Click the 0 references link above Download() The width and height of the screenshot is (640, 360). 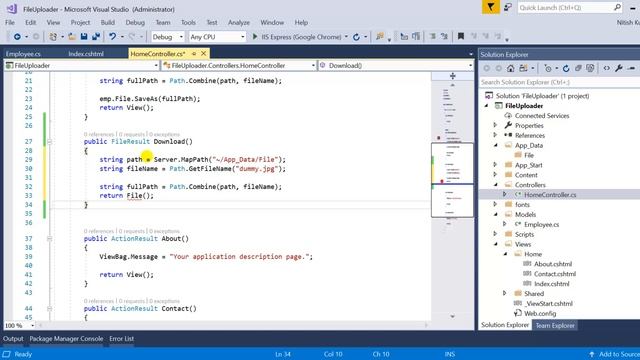99,134
